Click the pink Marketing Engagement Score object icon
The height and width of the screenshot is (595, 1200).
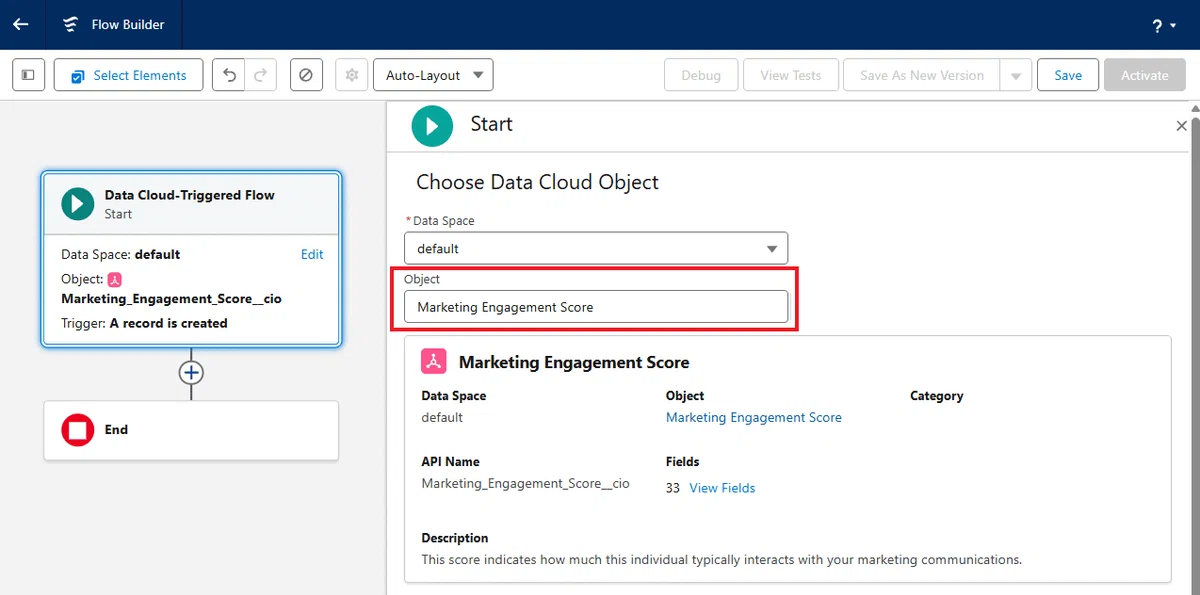[434, 361]
